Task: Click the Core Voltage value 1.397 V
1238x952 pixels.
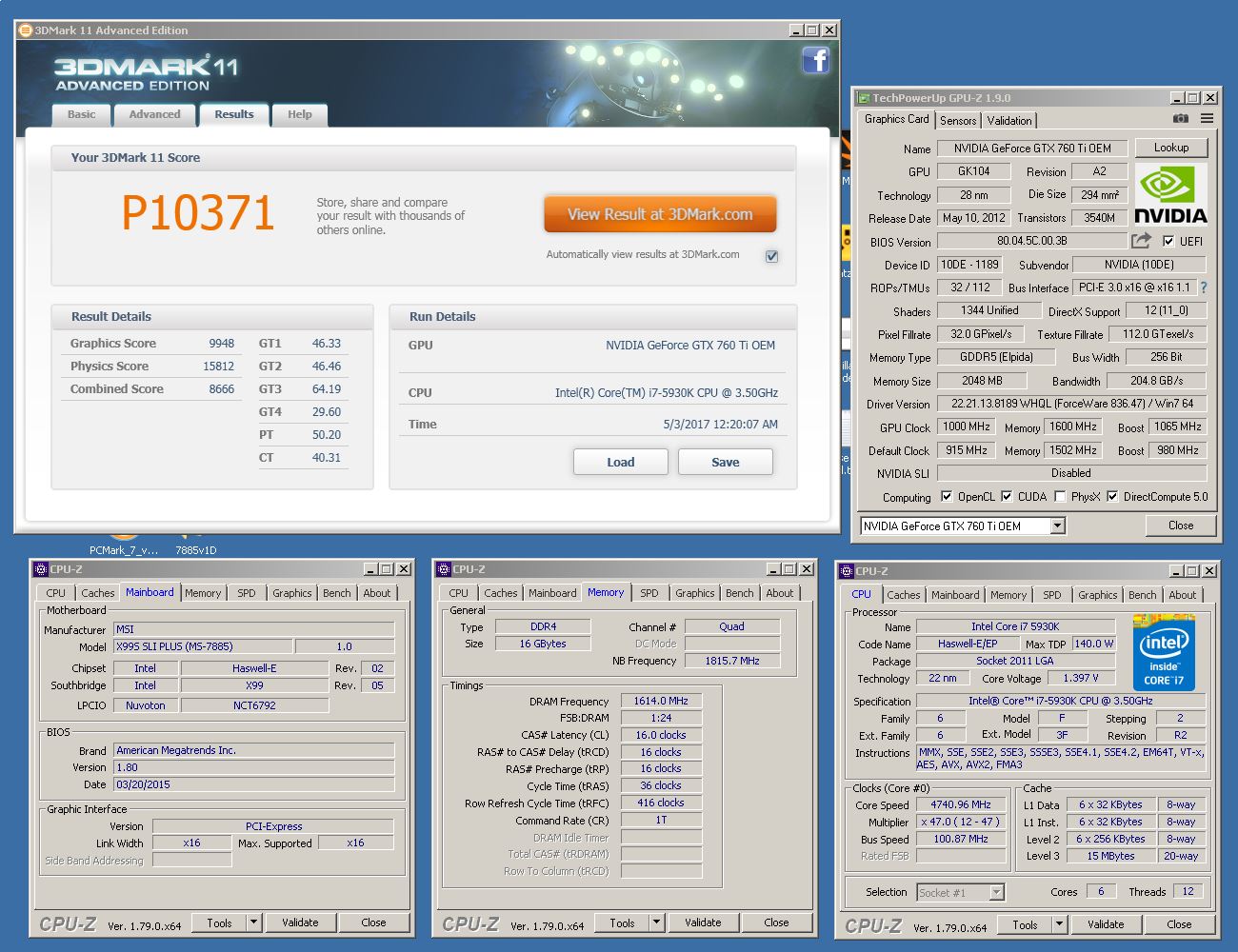Action: (1080, 678)
